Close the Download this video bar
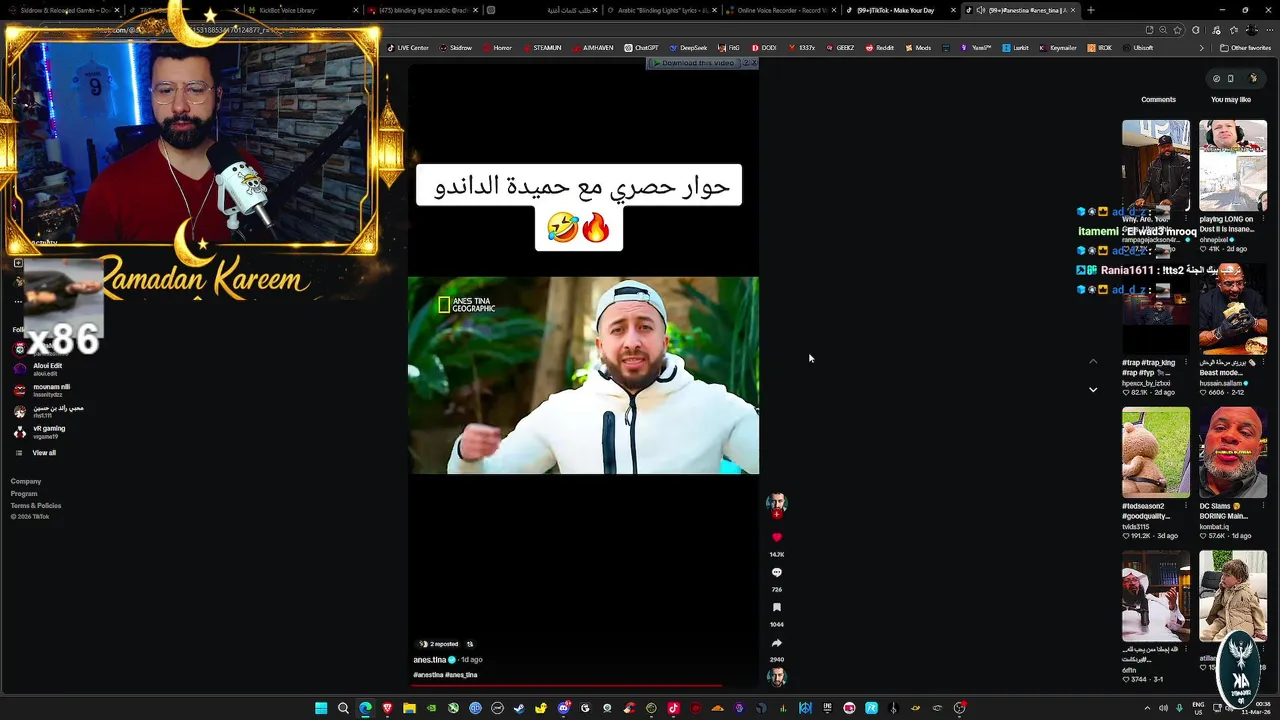 pos(754,63)
